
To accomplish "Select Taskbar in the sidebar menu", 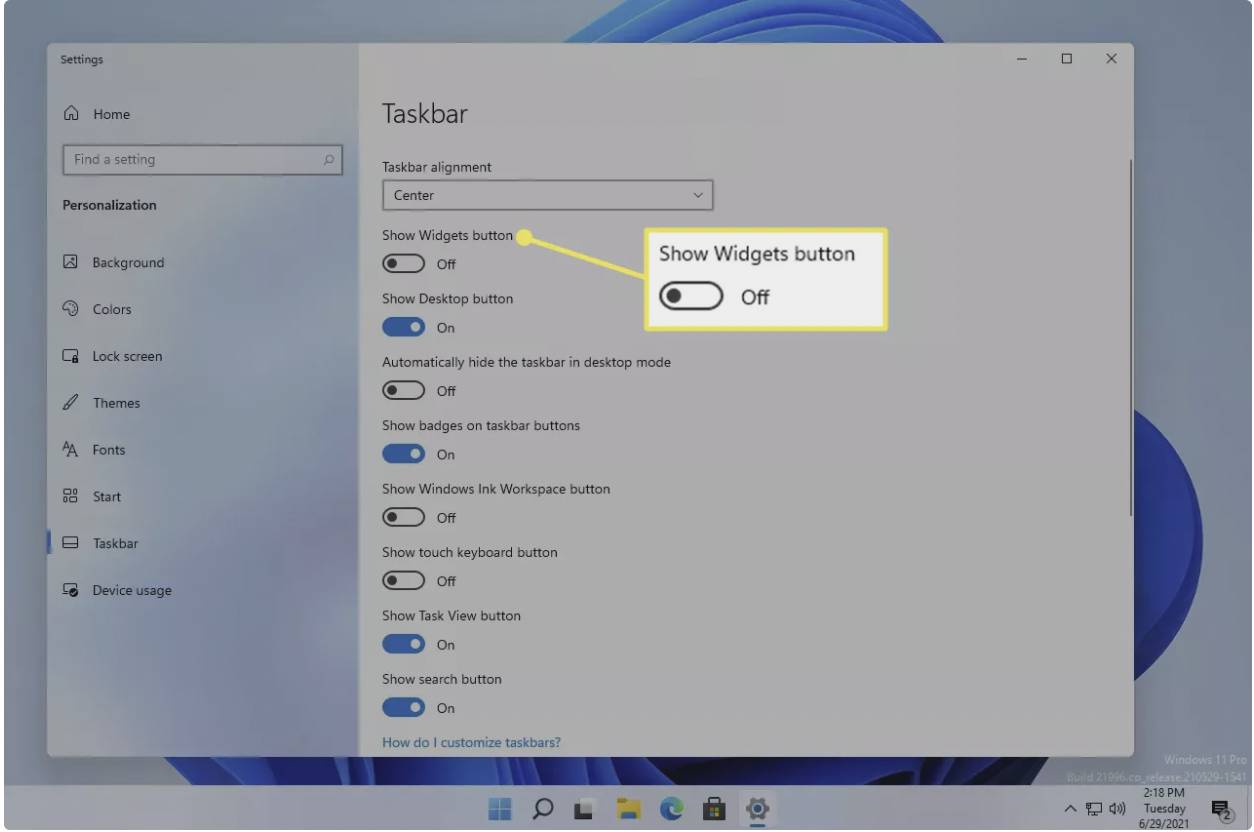I will 115,543.
